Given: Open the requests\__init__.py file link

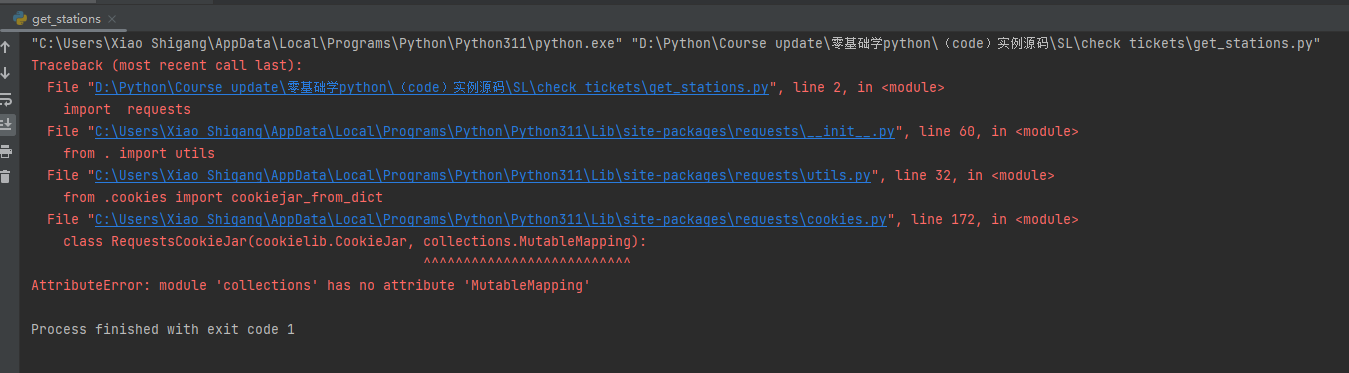Looking at the screenshot, I should 495,132.
